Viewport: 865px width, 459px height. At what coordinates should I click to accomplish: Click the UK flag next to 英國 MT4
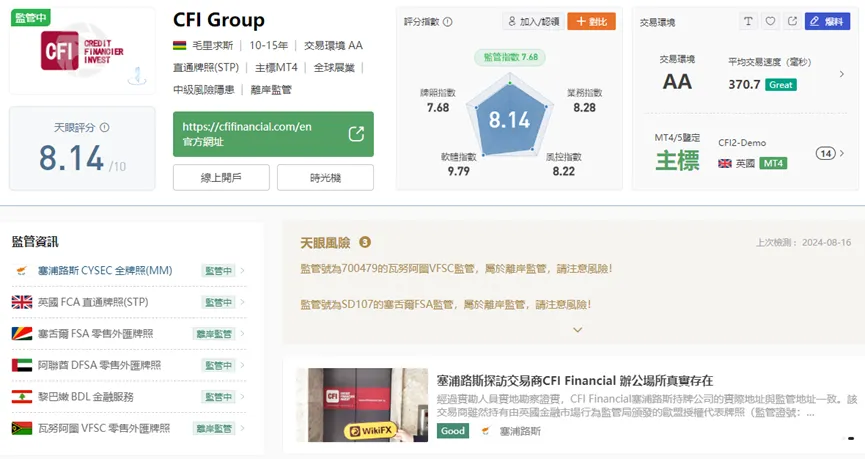725,163
